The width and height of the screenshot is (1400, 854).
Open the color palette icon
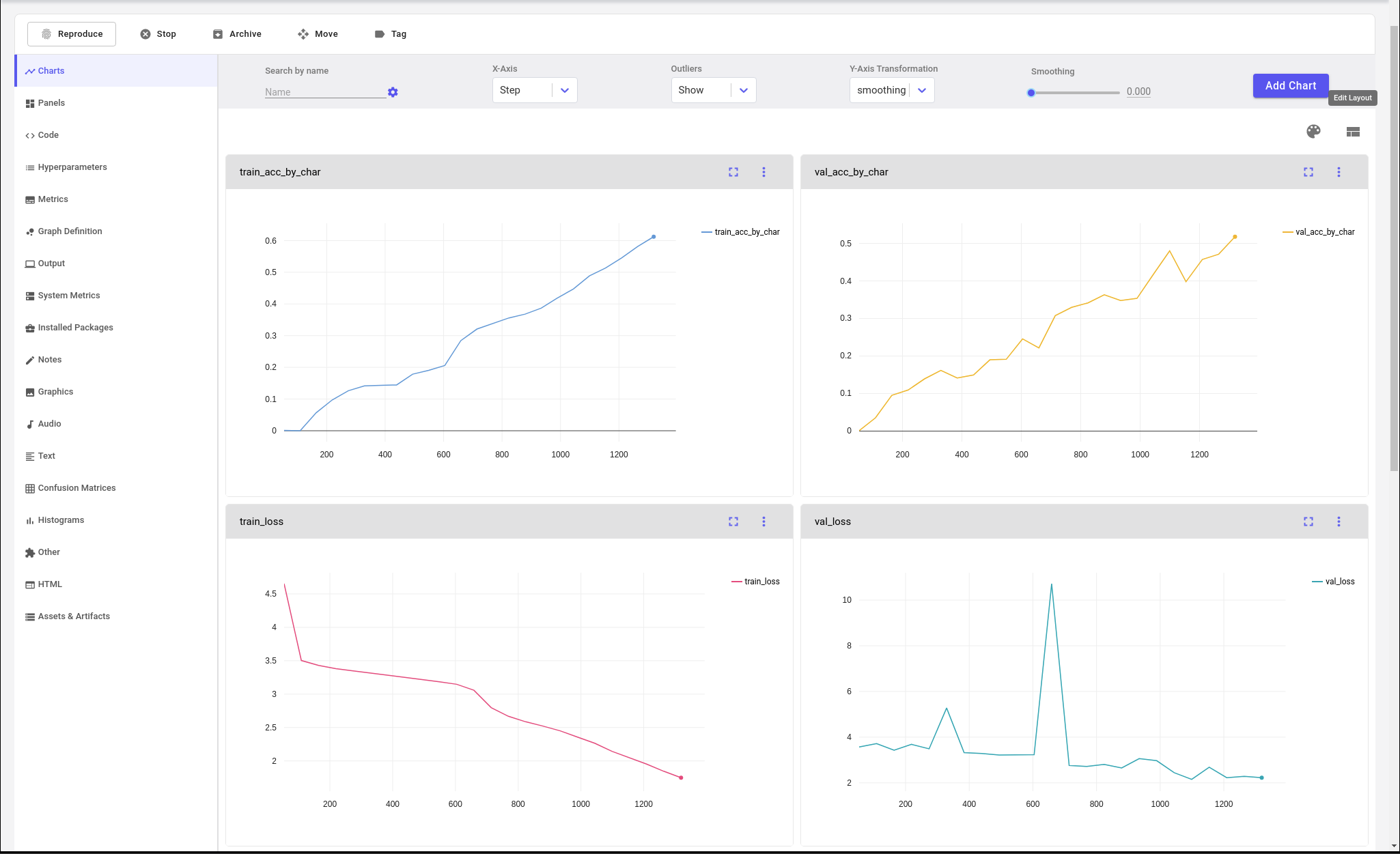coord(1313,132)
